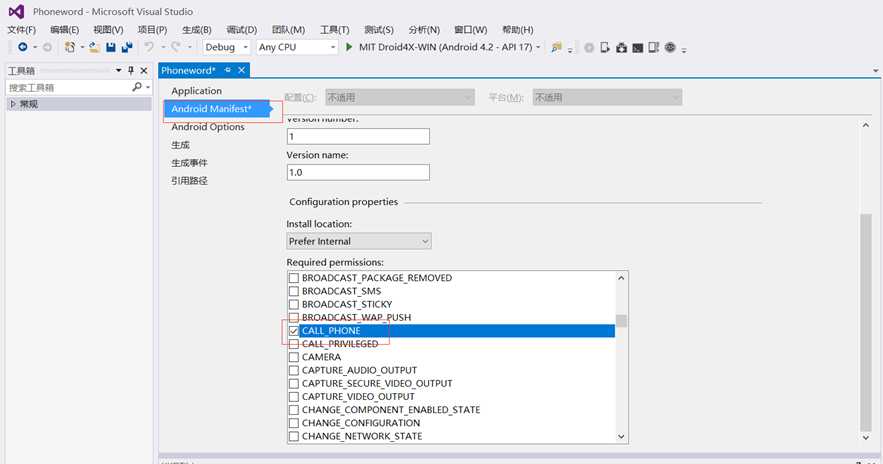Image resolution: width=883 pixels, height=464 pixels.
Task: Click the Toolbox search input field
Action: 68,87
